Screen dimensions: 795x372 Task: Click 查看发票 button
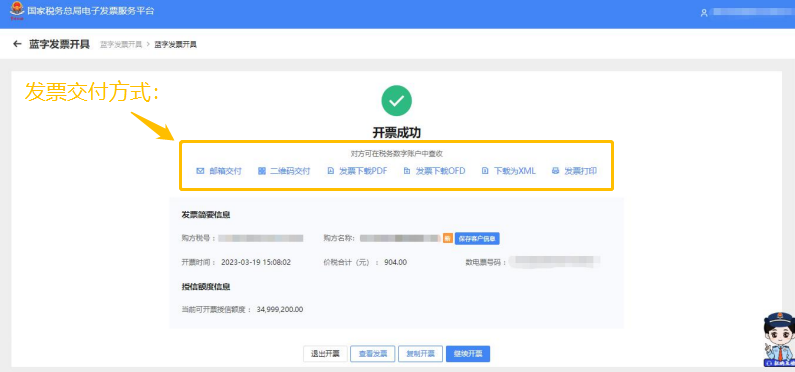(x=373, y=354)
